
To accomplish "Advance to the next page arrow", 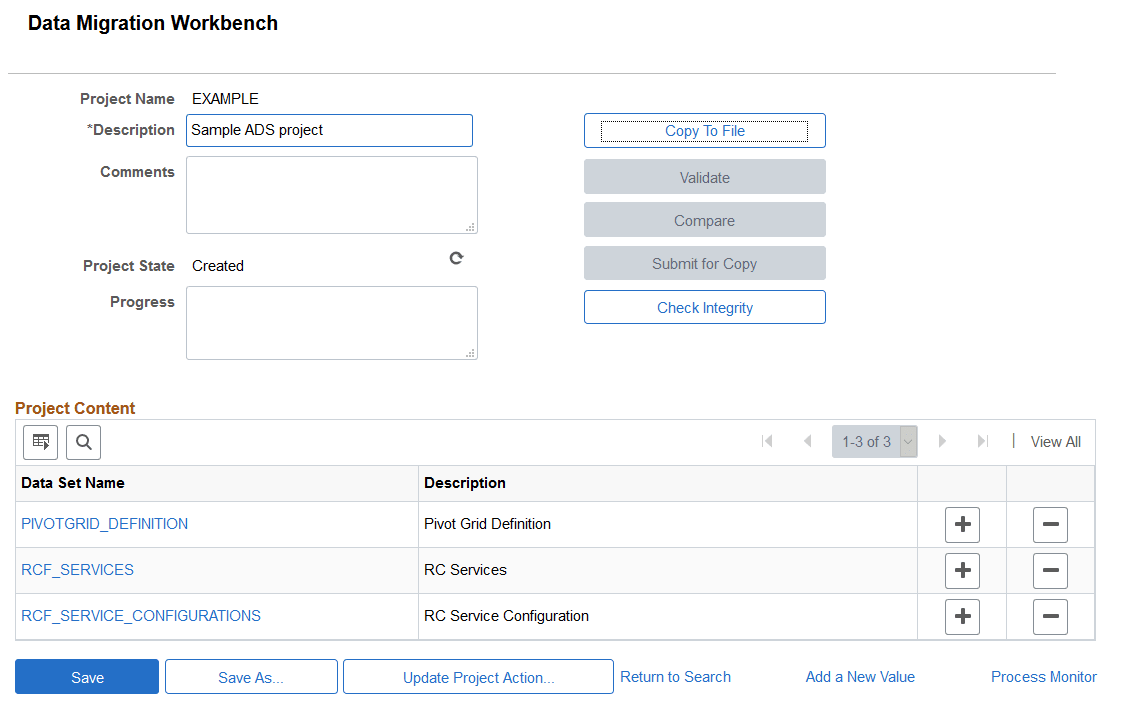I will pyautogui.click(x=942, y=441).
